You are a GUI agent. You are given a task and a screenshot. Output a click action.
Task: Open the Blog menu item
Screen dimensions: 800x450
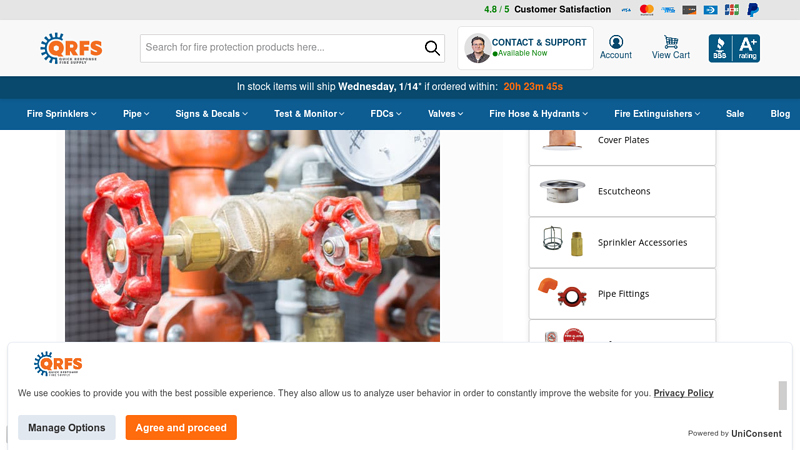click(x=780, y=114)
